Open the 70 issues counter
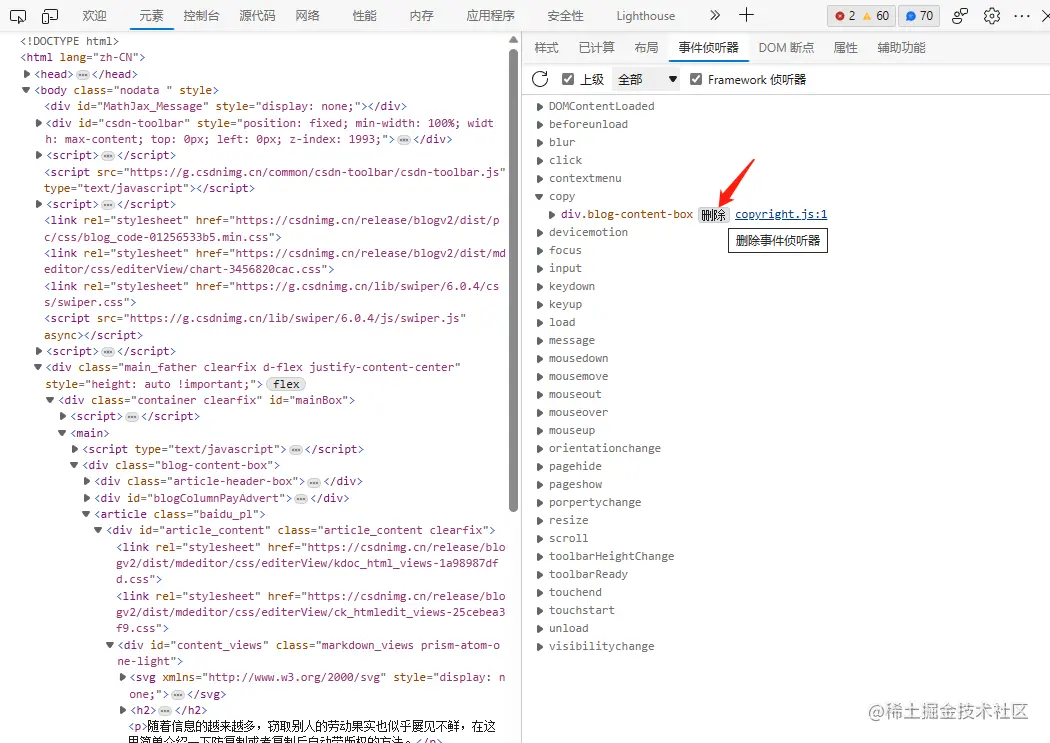 tap(919, 15)
